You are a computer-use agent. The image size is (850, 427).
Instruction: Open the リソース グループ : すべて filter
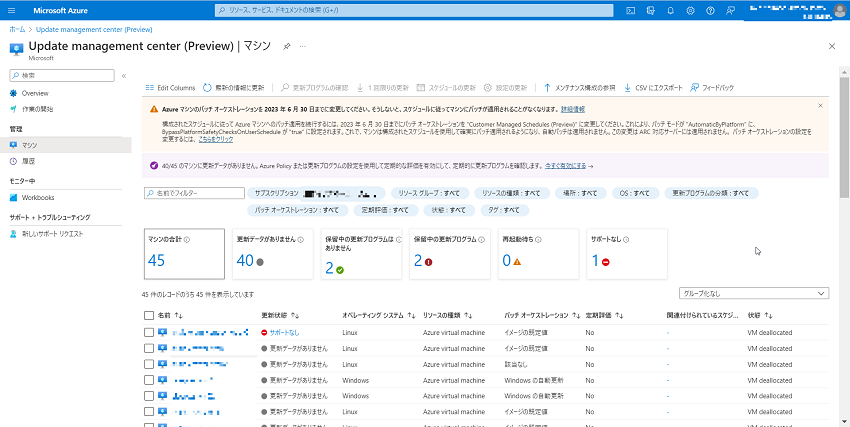[429, 193]
